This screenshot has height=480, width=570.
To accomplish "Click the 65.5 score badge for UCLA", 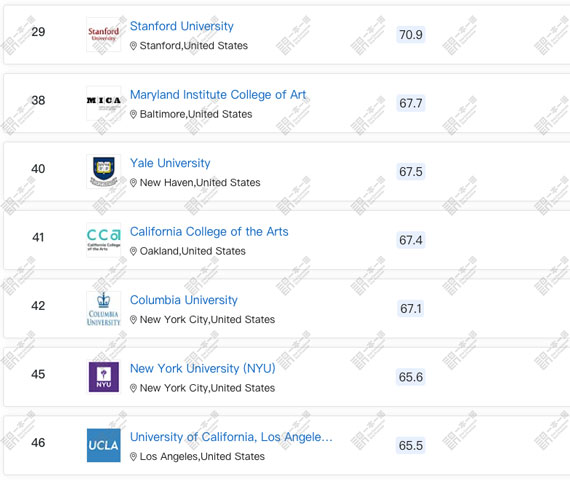I will click(x=410, y=445).
